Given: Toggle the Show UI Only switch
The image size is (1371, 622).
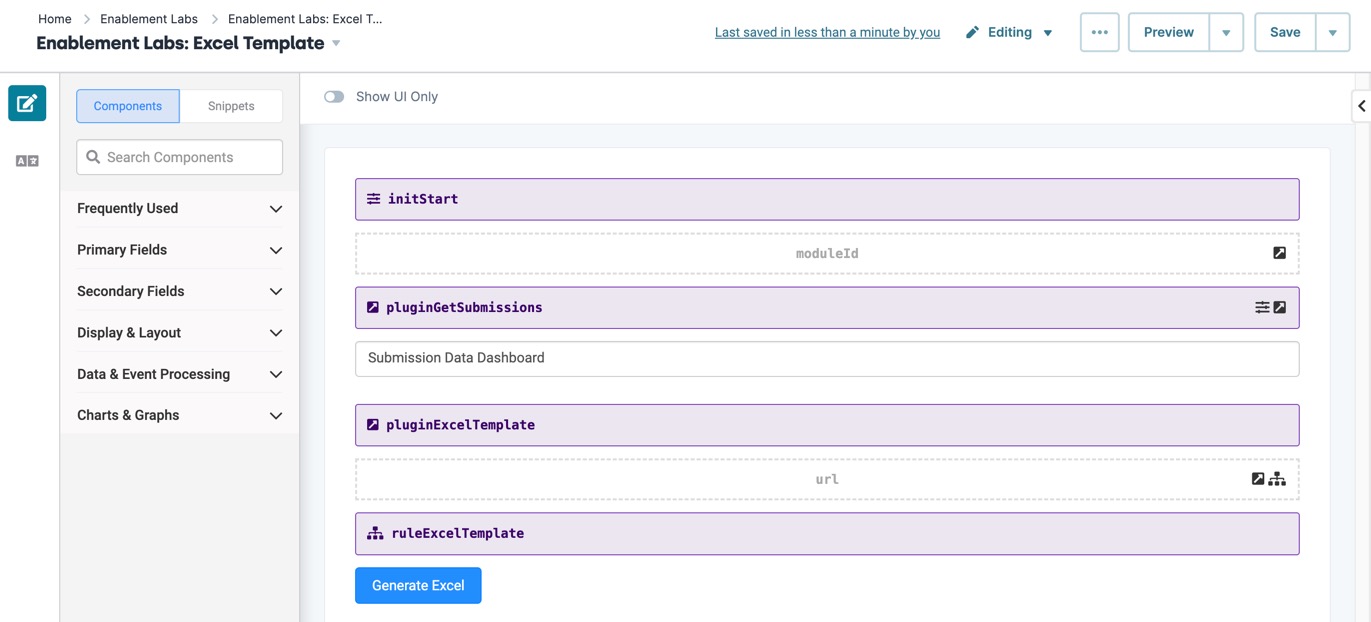Looking at the screenshot, I should point(334,97).
